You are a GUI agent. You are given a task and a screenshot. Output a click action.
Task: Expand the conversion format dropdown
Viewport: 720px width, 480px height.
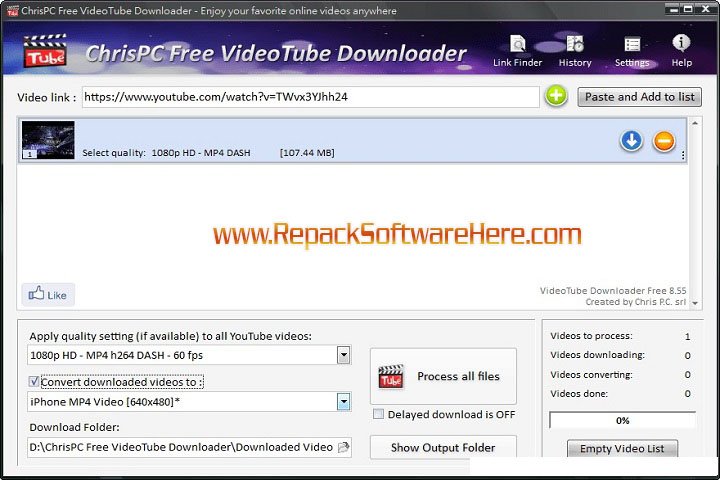tap(343, 402)
